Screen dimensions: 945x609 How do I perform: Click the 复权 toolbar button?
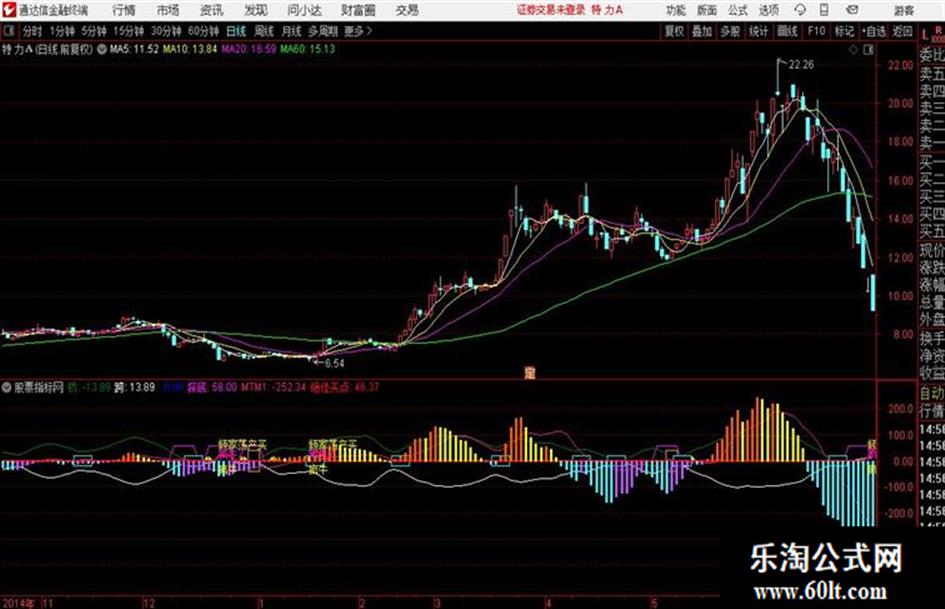click(674, 31)
